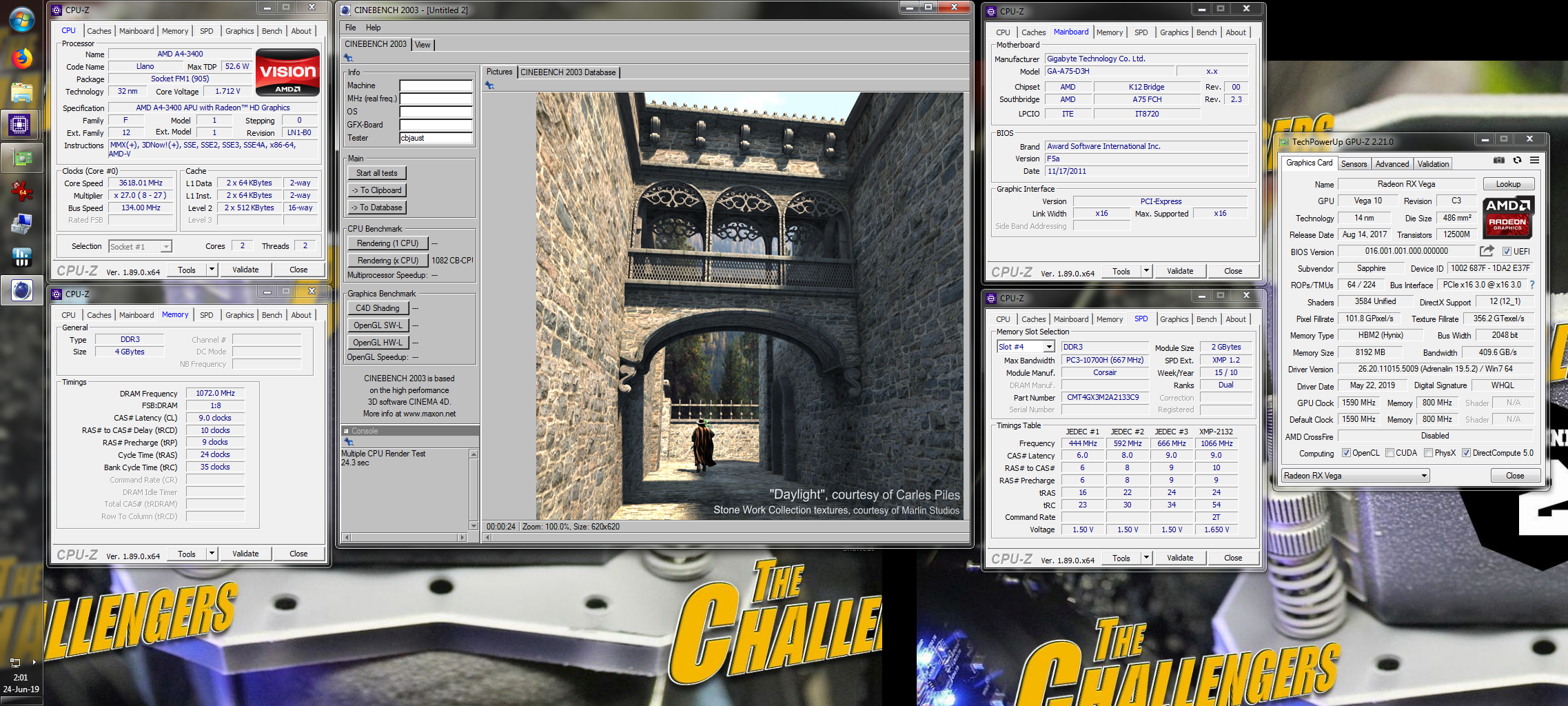The height and width of the screenshot is (706, 1568).
Task: Open the computer monitor taskbar icon
Action: pos(21,224)
